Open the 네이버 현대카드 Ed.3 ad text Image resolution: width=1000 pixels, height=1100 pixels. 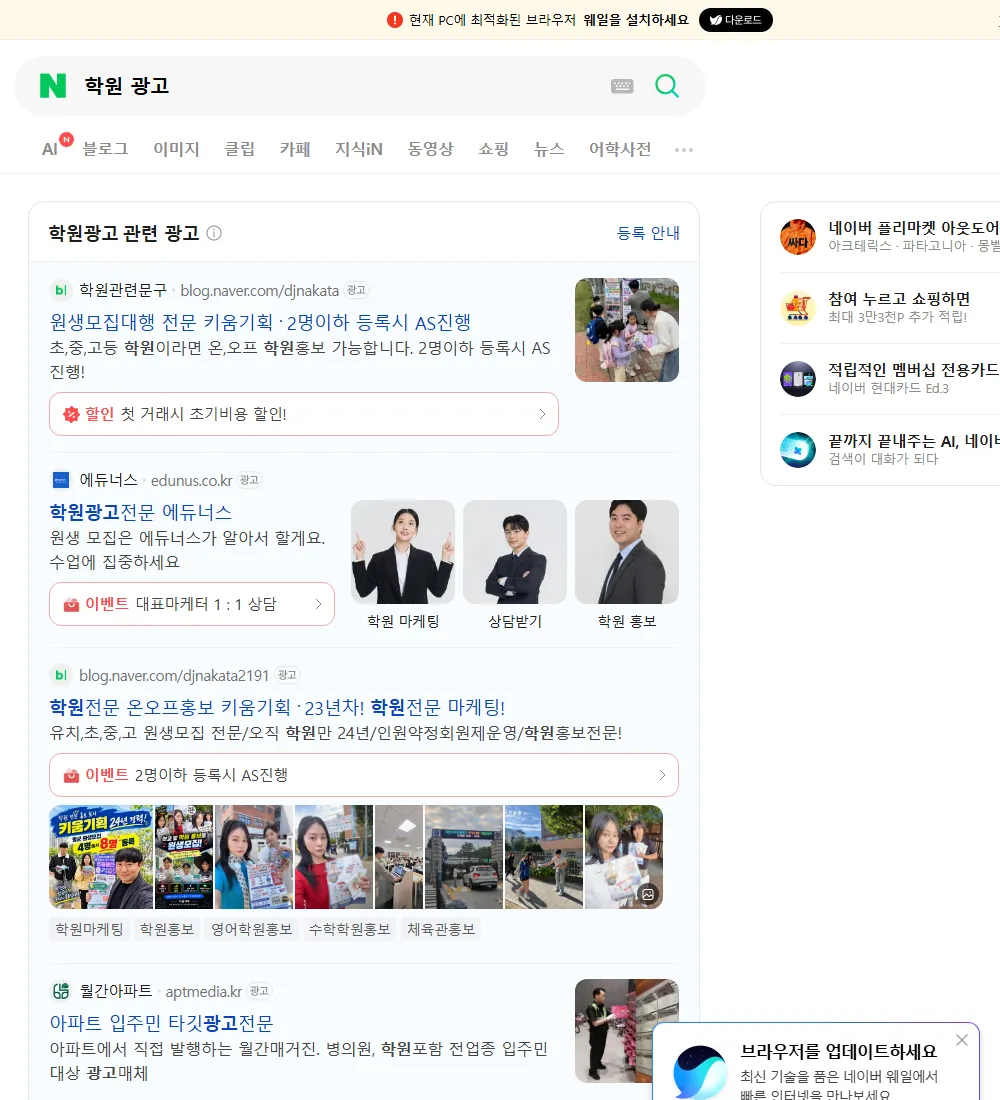pos(888,388)
